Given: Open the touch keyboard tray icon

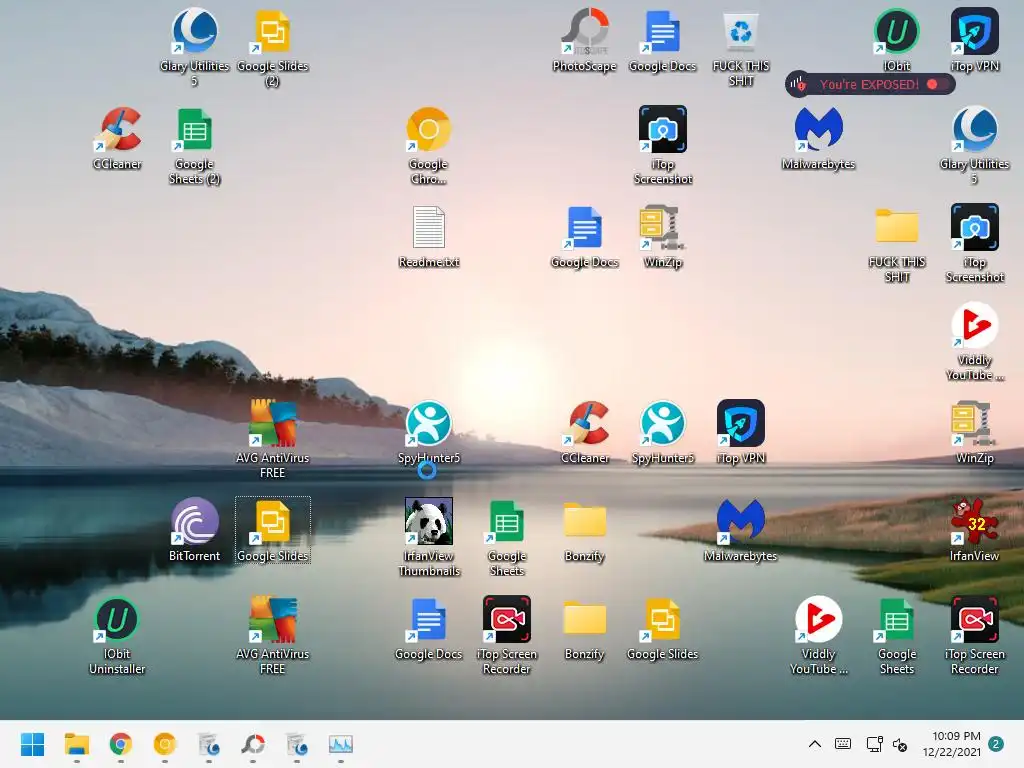Looking at the screenshot, I should (x=843, y=744).
